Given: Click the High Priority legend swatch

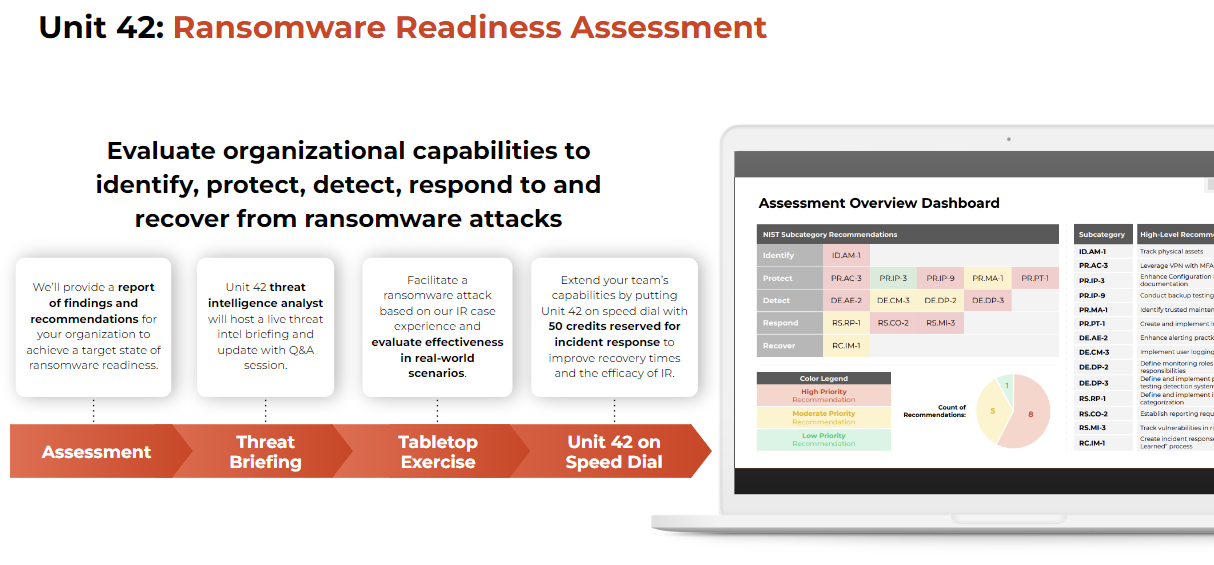Looking at the screenshot, I should [x=823, y=395].
